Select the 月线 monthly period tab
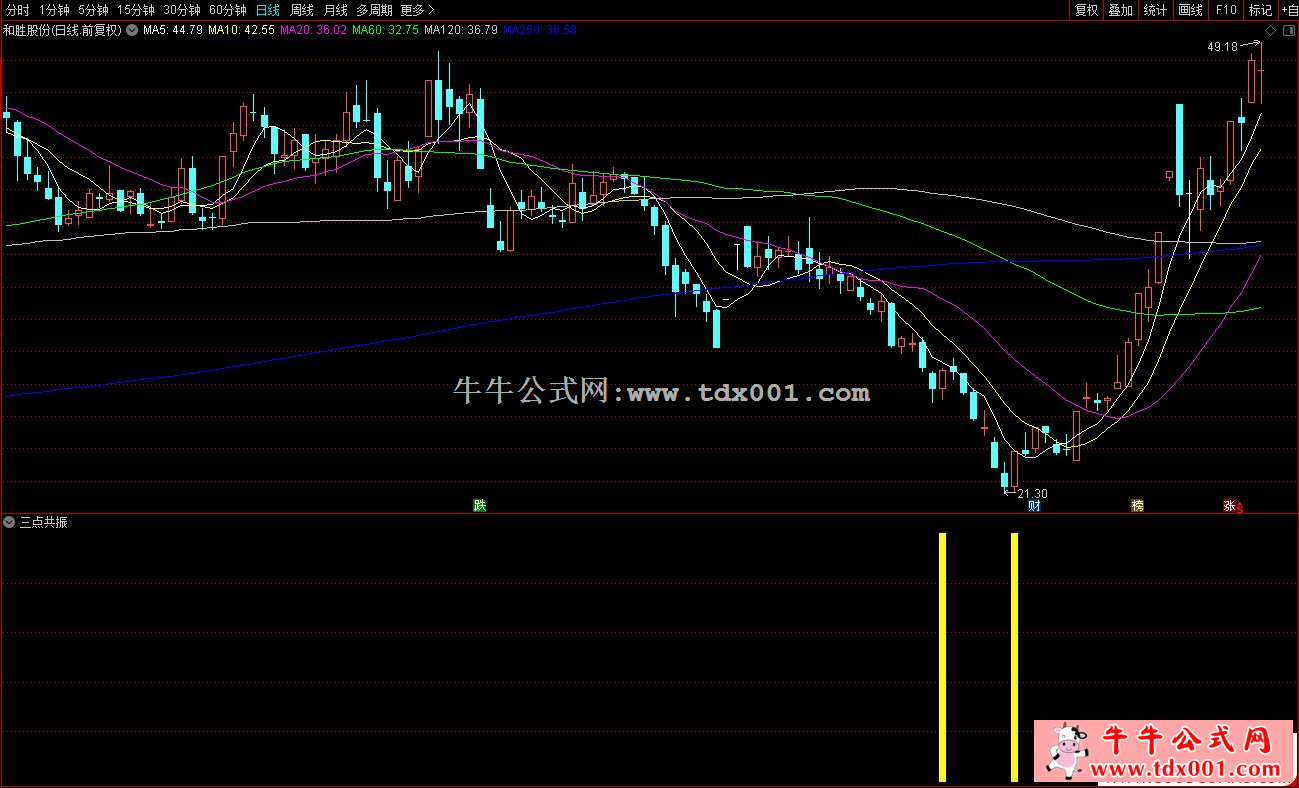 coord(336,10)
